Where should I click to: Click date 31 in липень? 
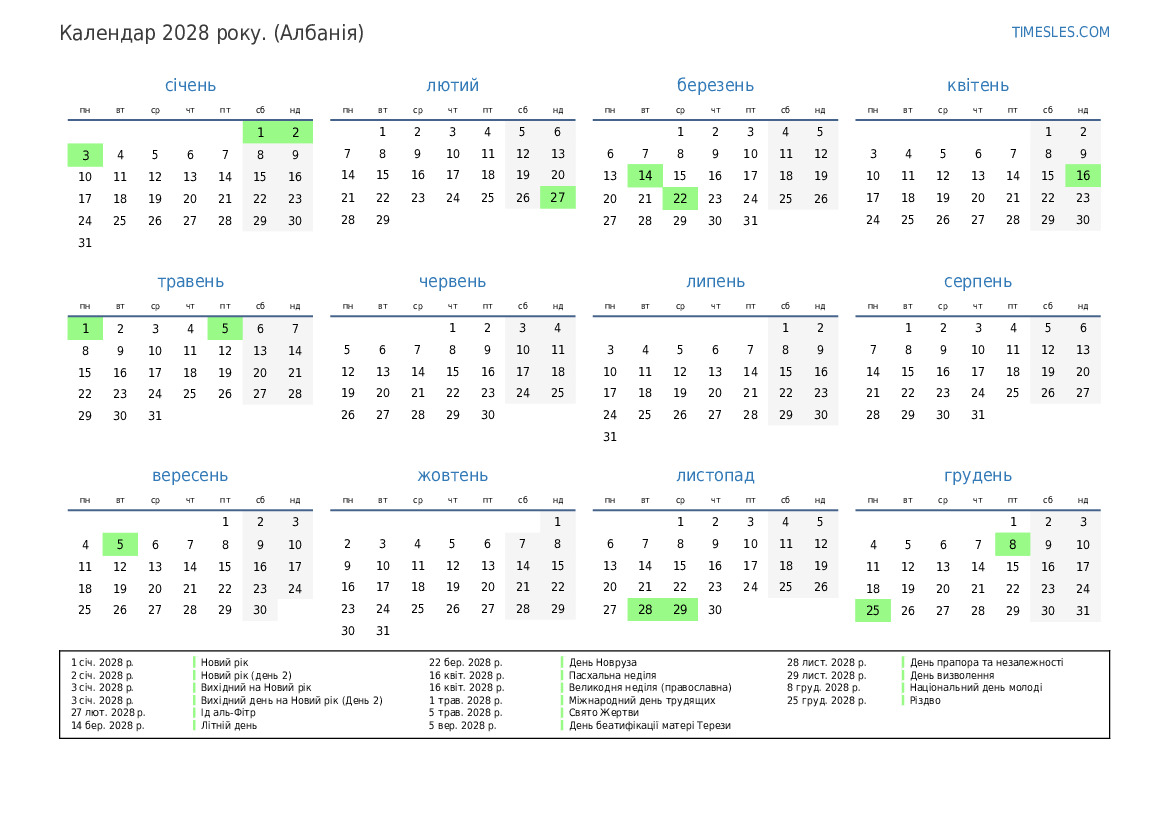(610, 437)
